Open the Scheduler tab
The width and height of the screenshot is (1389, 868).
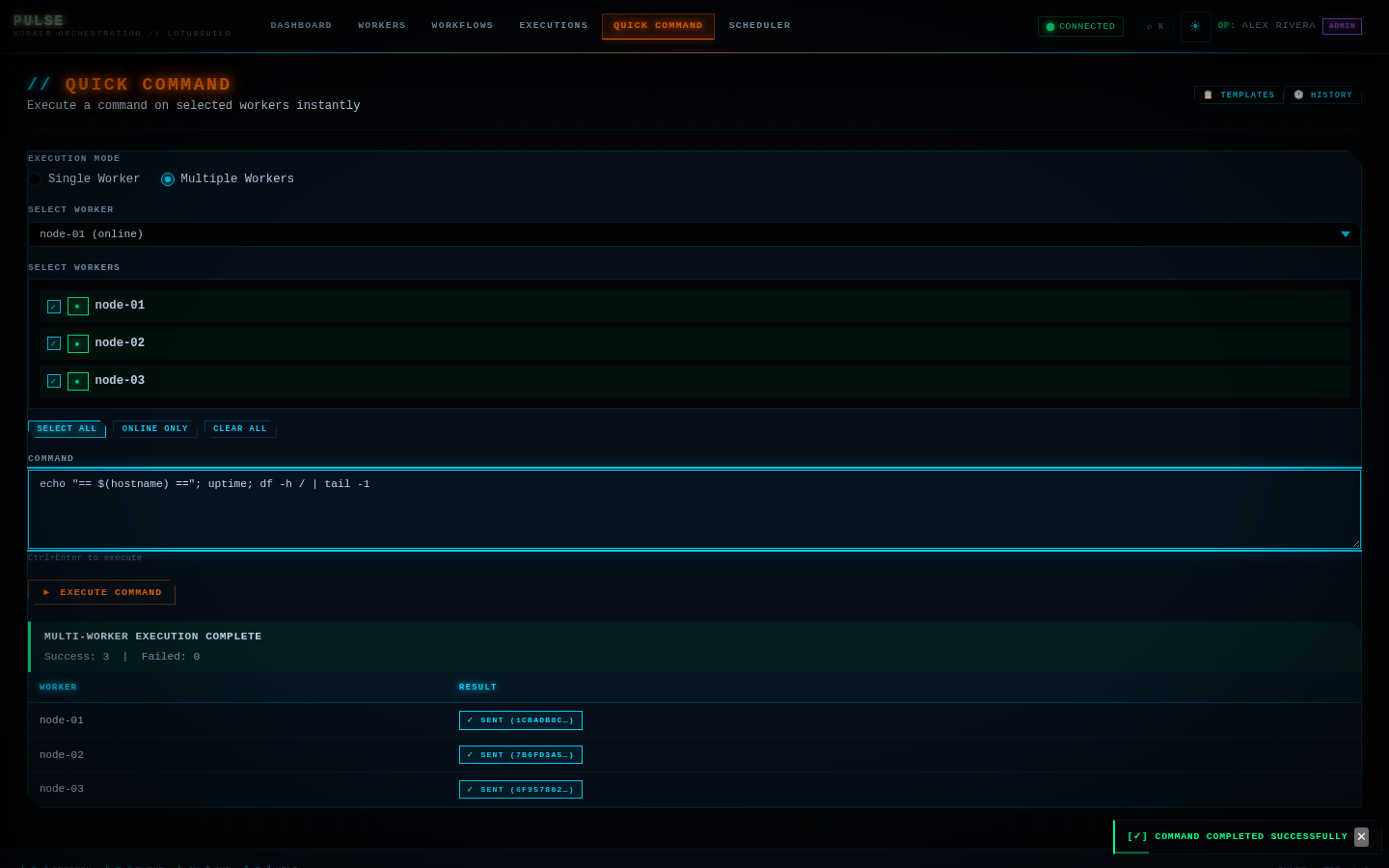click(x=760, y=26)
